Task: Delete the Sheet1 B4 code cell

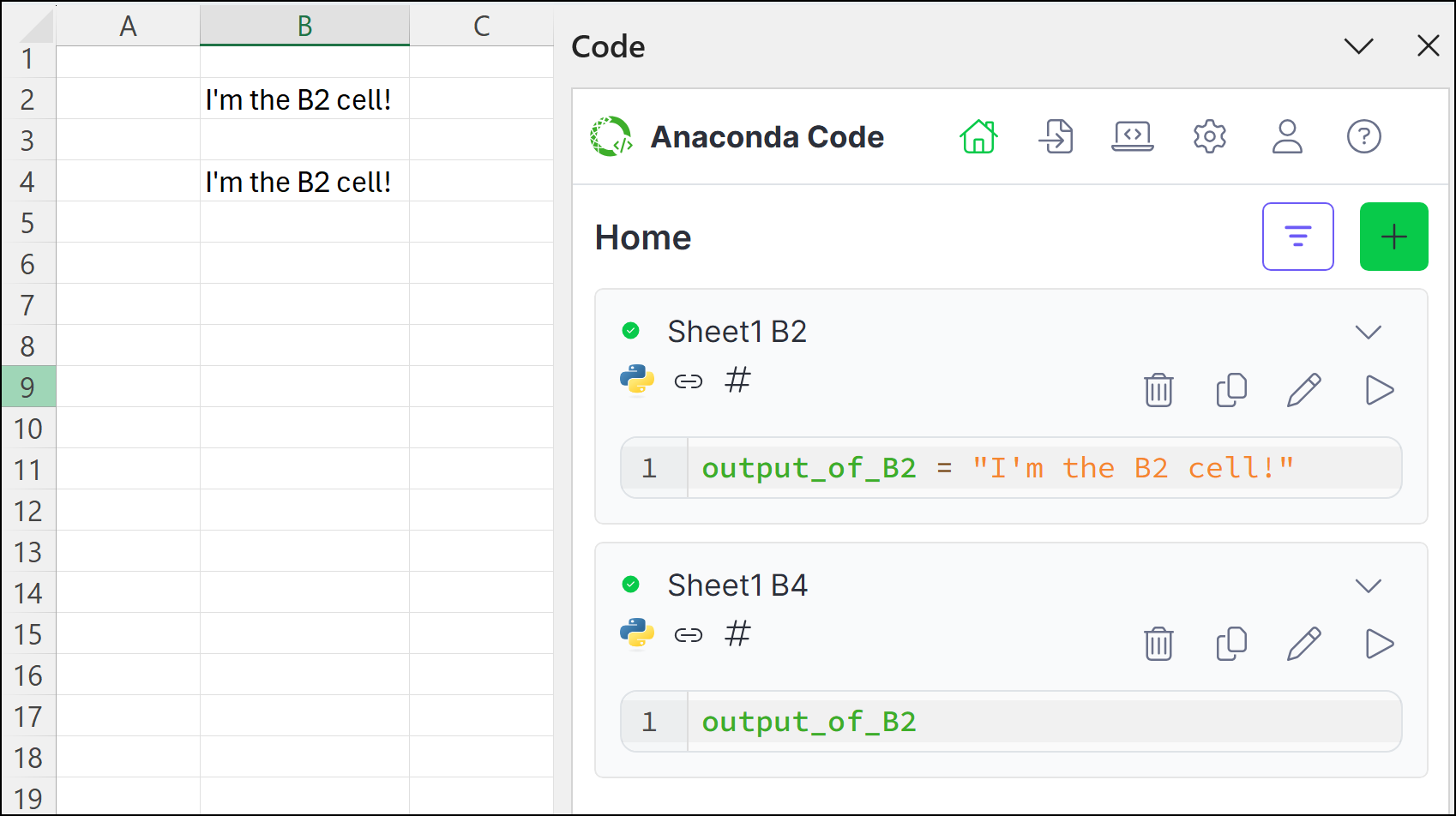Action: [1158, 644]
